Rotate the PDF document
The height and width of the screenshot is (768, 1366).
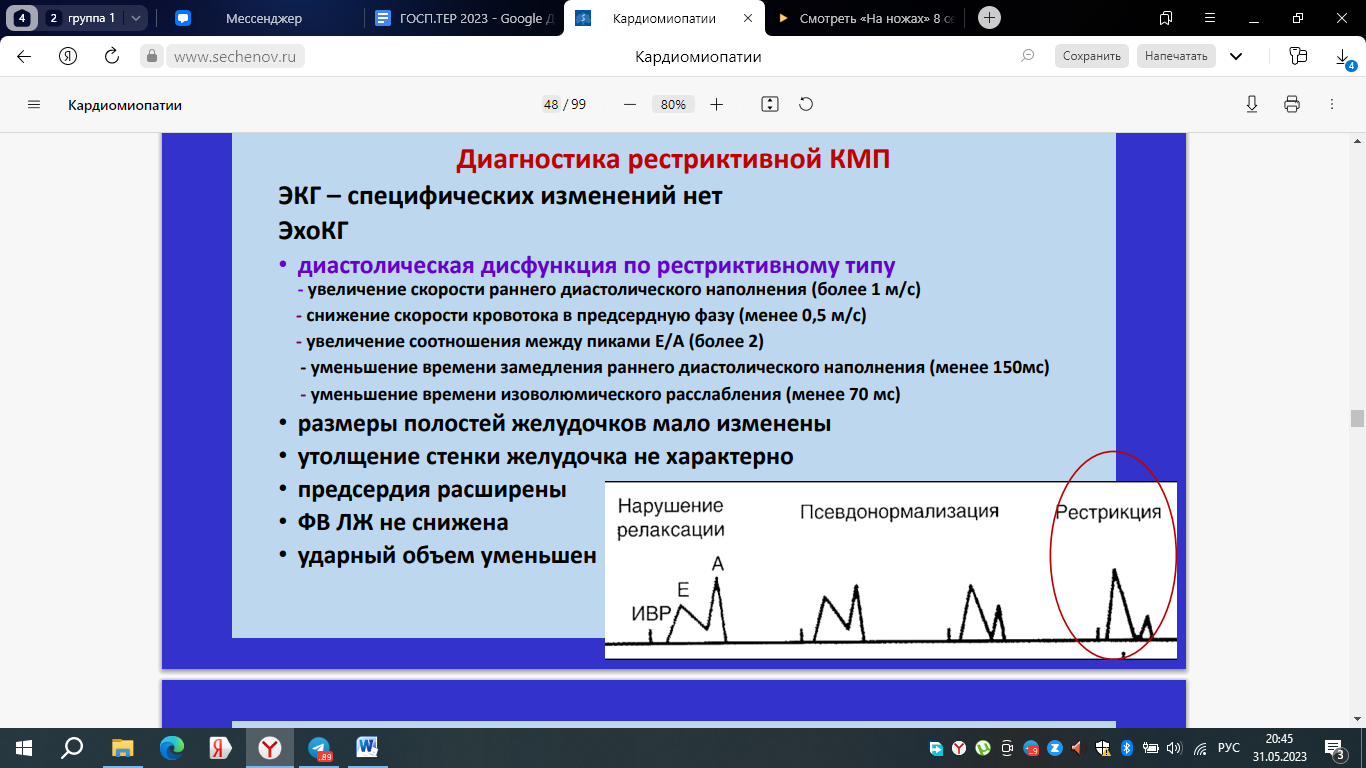tap(806, 104)
